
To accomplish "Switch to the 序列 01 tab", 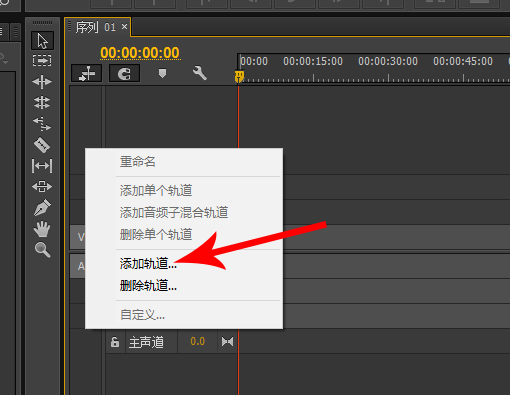I will [x=96, y=27].
